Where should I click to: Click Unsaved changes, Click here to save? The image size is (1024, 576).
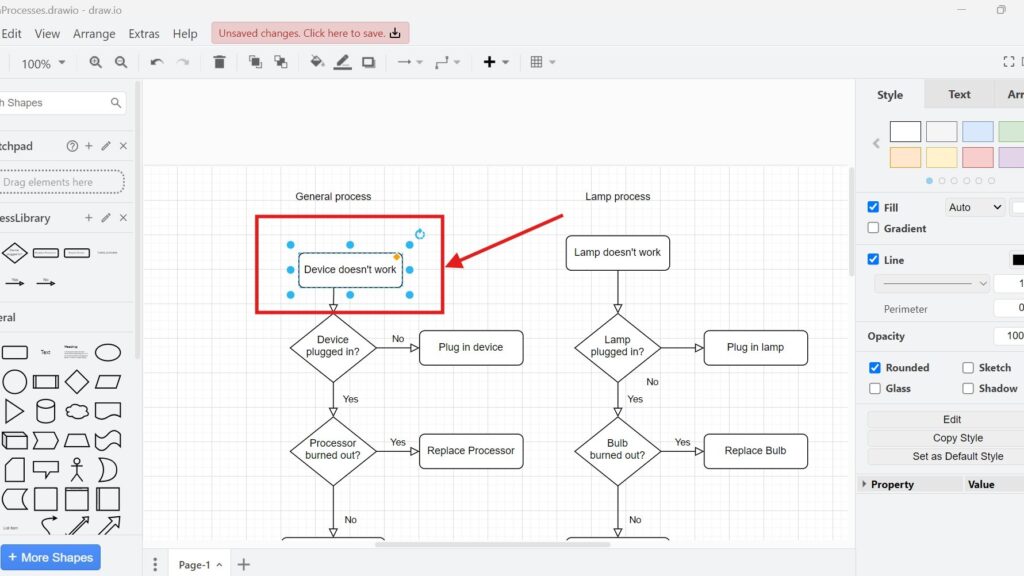click(x=310, y=32)
